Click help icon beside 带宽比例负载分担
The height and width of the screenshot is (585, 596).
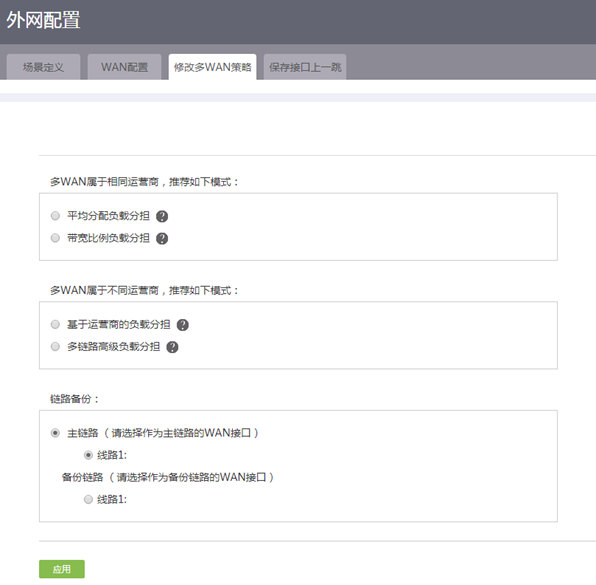click(x=162, y=238)
